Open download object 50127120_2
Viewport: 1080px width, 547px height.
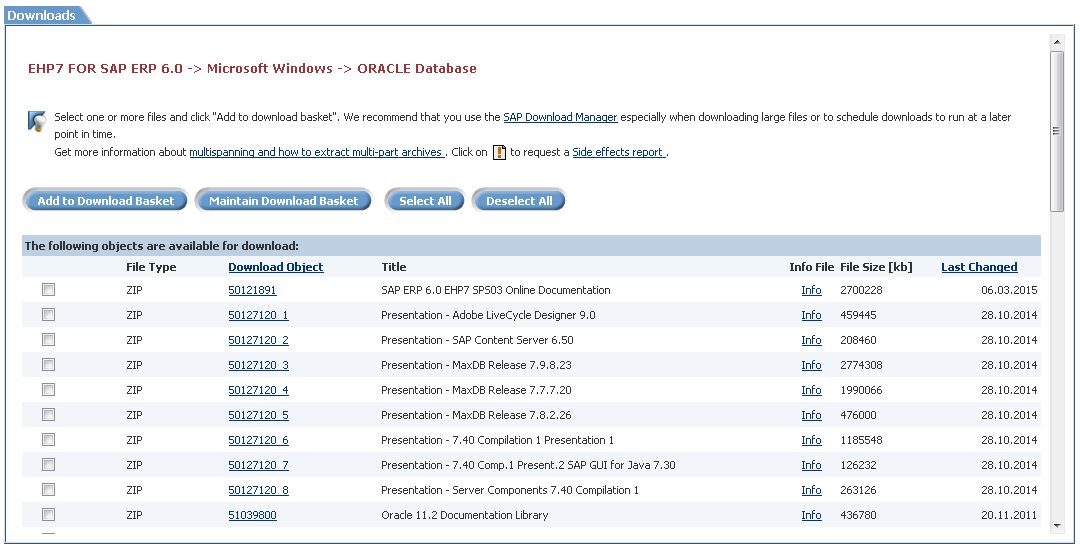point(258,340)
